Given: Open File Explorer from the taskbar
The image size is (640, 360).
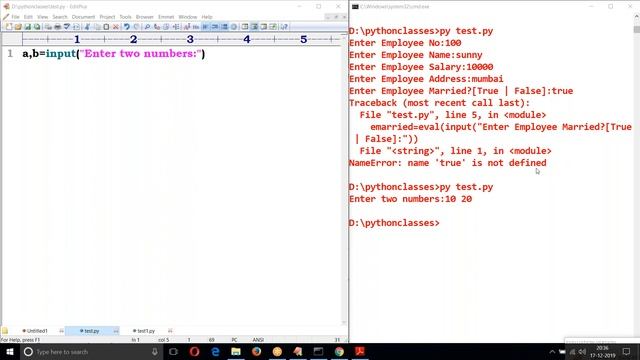Looking at the screenshot, I should (236, 352).
